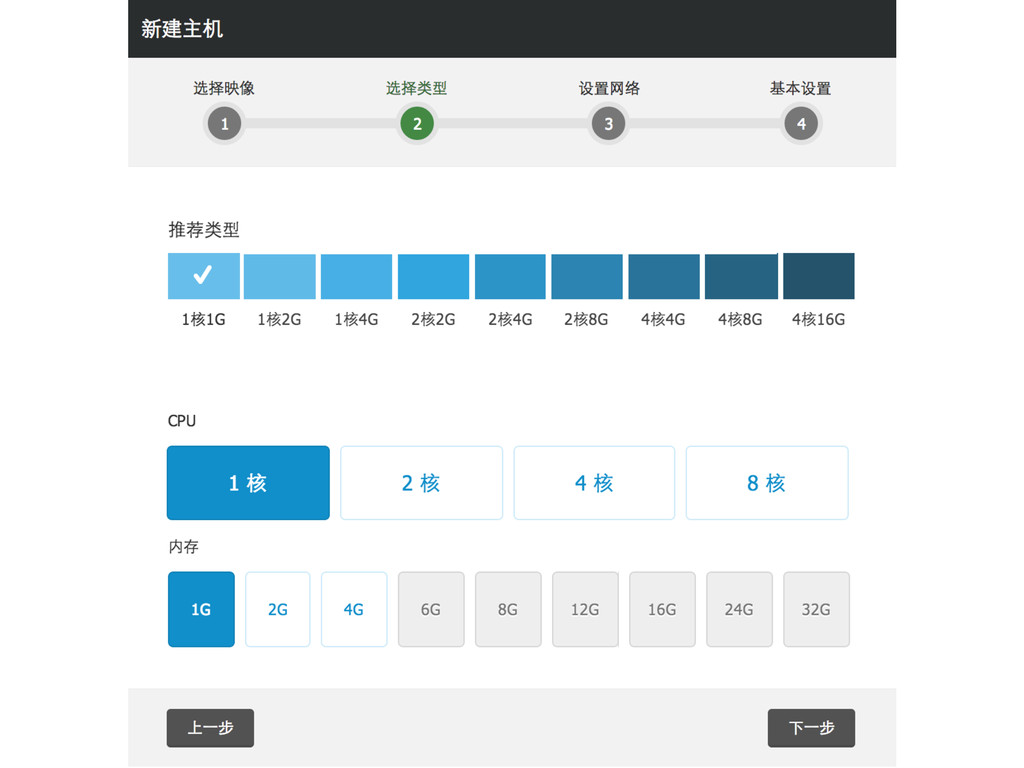Image resolution: width=1024 pixels, height=768 pixels.
Task: Choose the 1核4G recommended type swatch
Action: (x=357, y=276)
